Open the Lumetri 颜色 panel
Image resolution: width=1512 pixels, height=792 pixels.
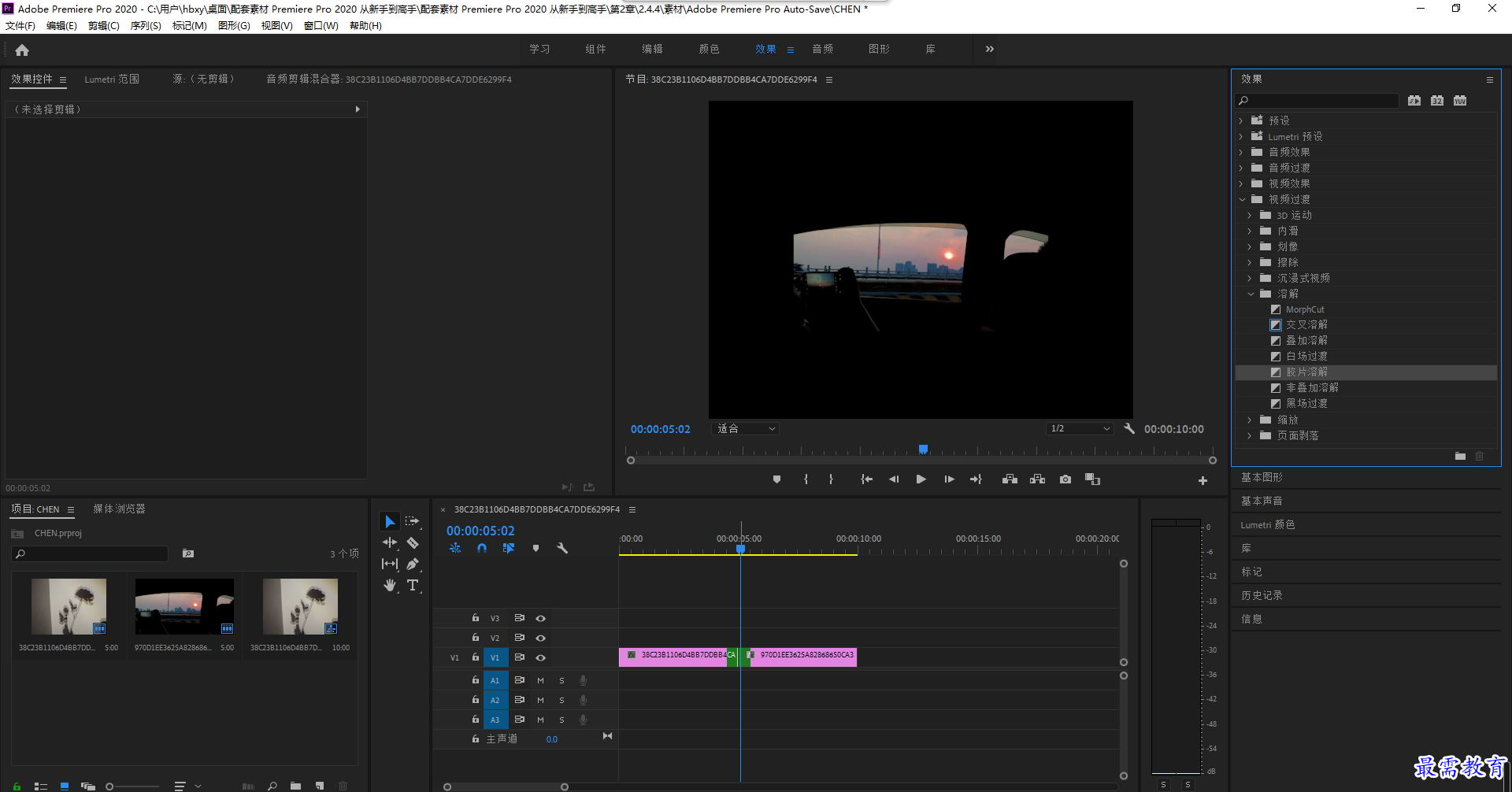(1268, 525)
